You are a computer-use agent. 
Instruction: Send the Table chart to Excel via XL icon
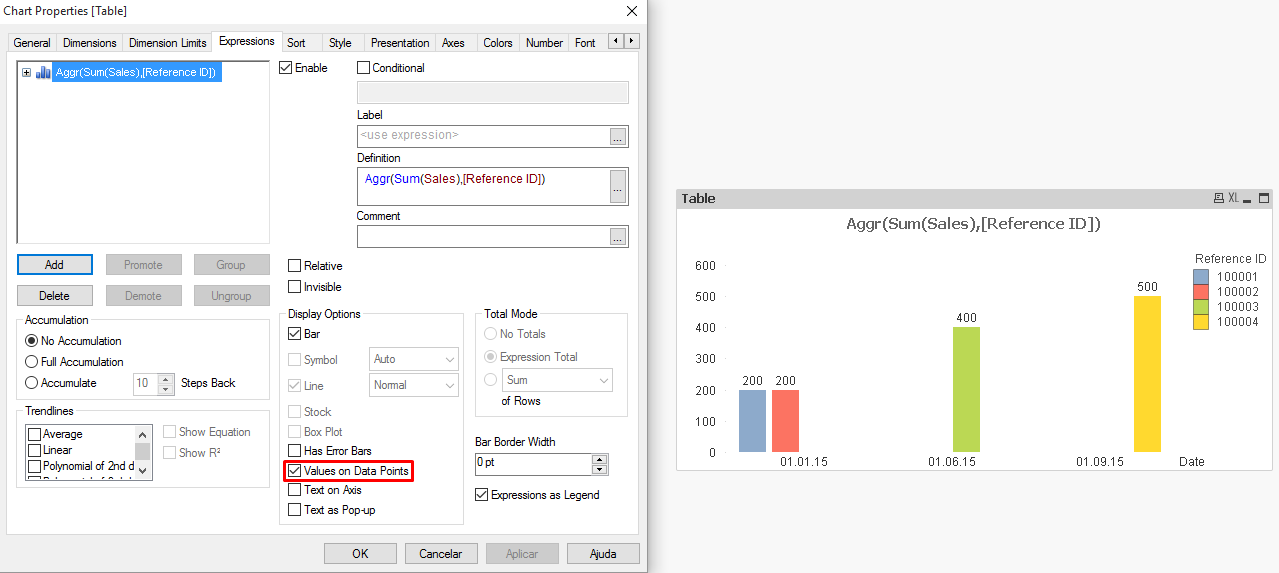1233,198
